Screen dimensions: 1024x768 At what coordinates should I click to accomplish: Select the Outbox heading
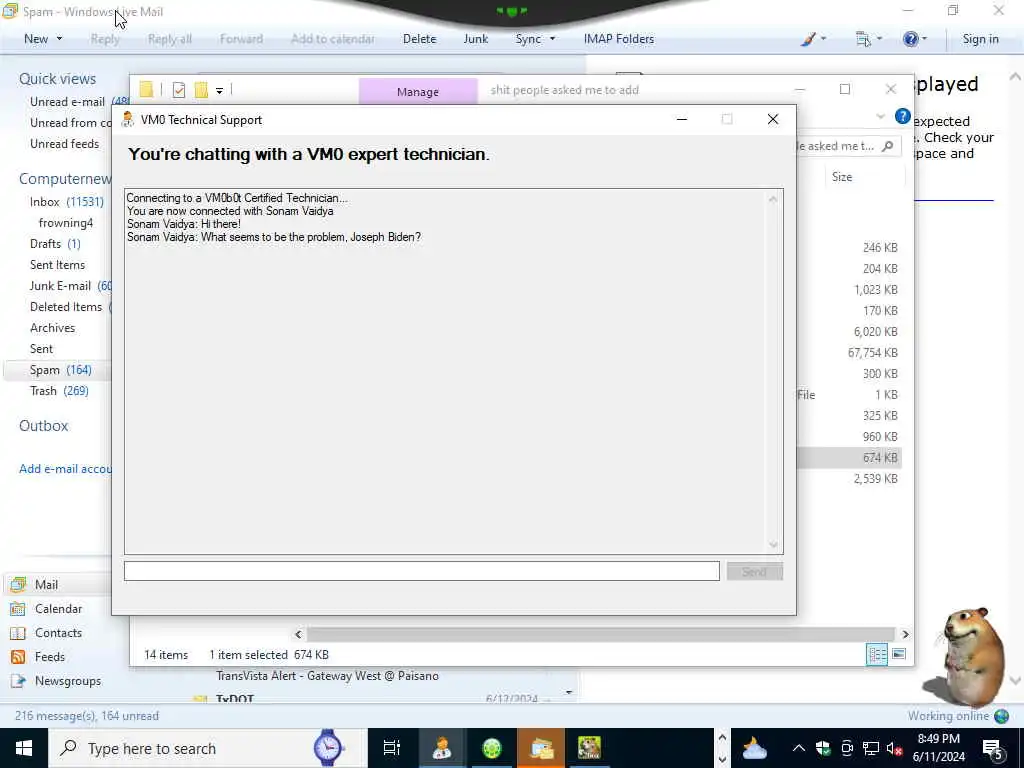coord(44,426)
